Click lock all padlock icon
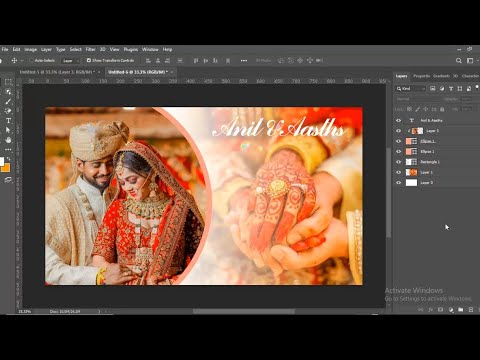 click(x=442, y=109)
